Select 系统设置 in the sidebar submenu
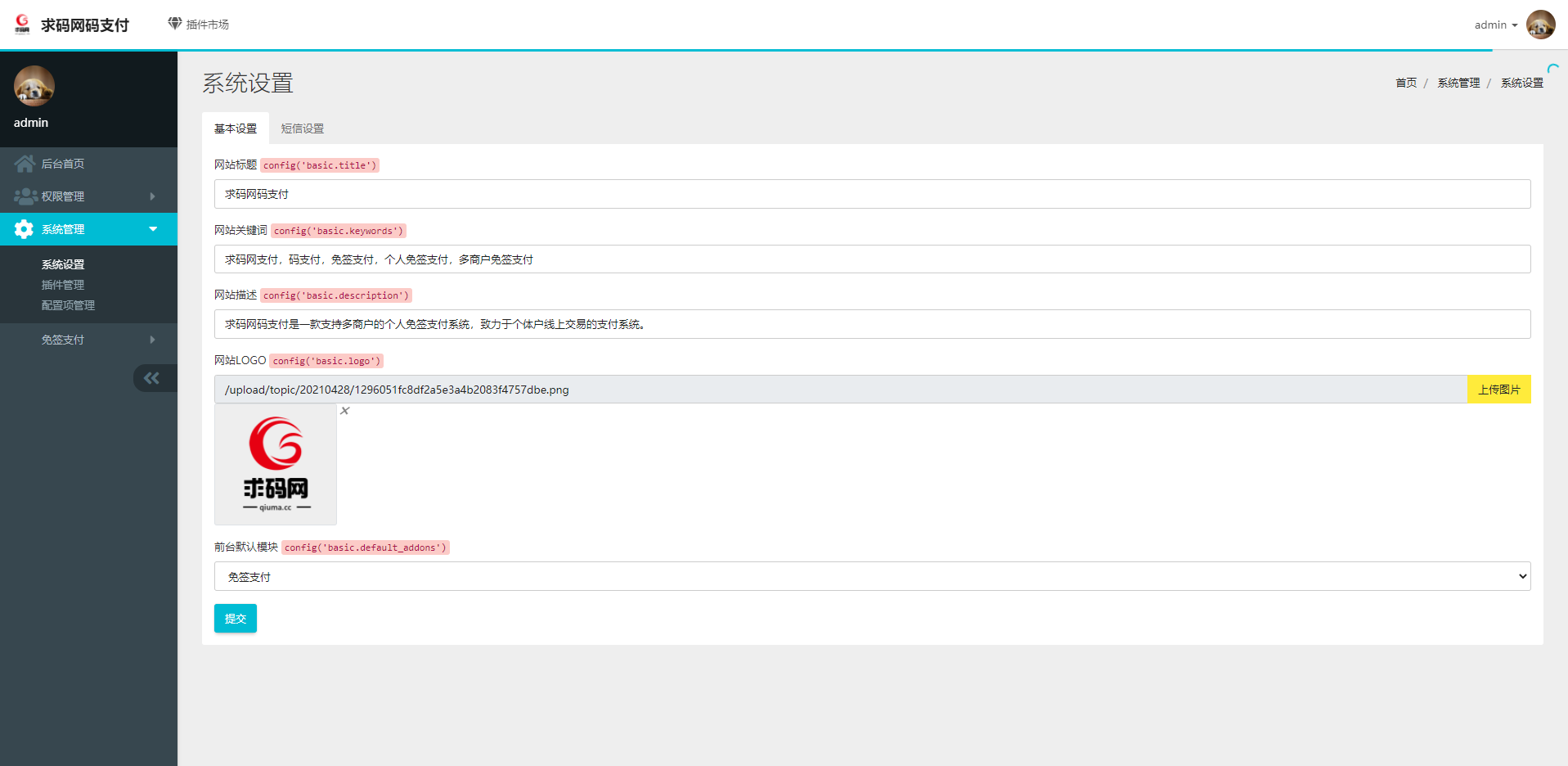 point(63,264)
